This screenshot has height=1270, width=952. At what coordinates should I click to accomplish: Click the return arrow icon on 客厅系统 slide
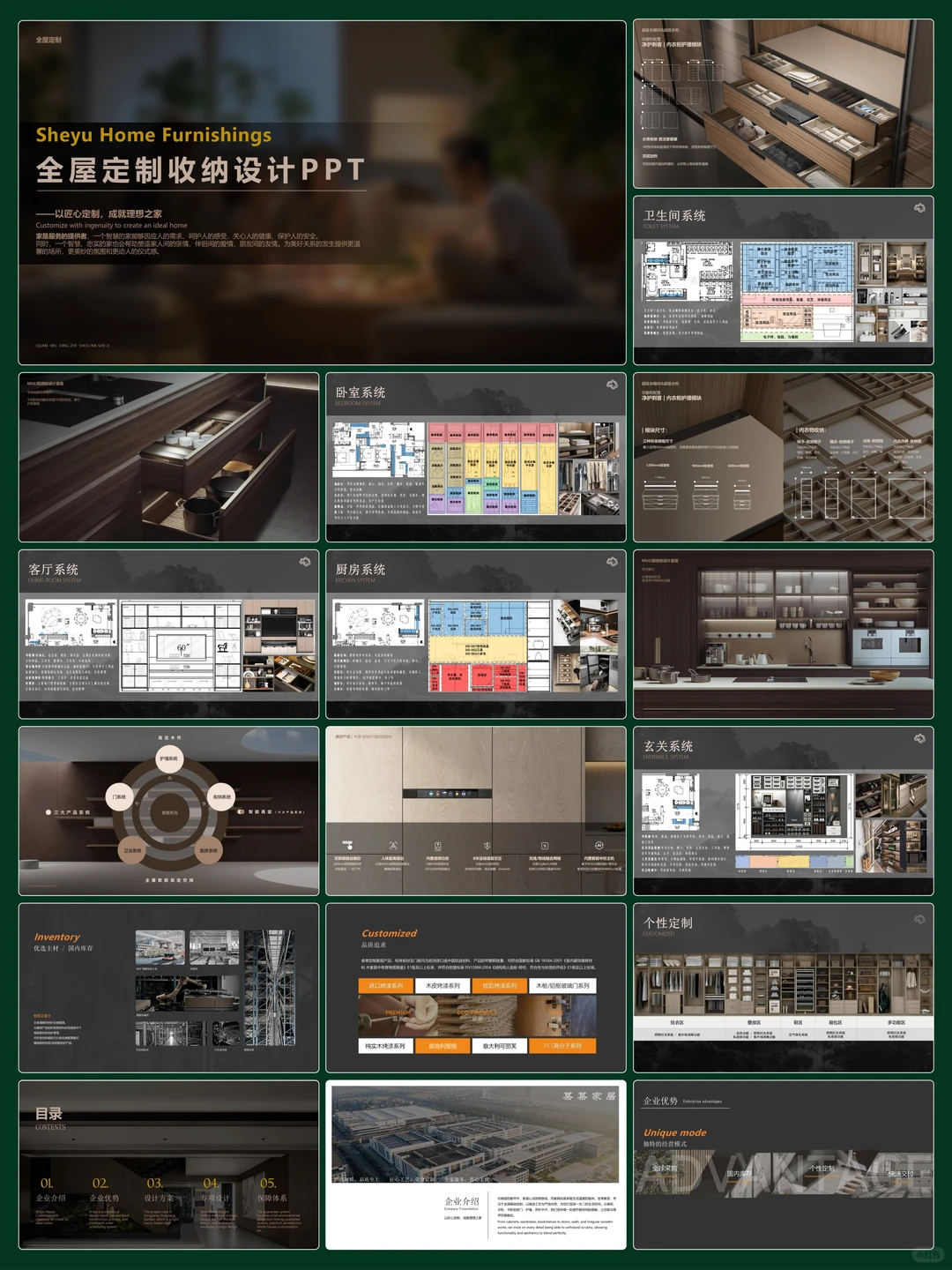tap(305, 562)
